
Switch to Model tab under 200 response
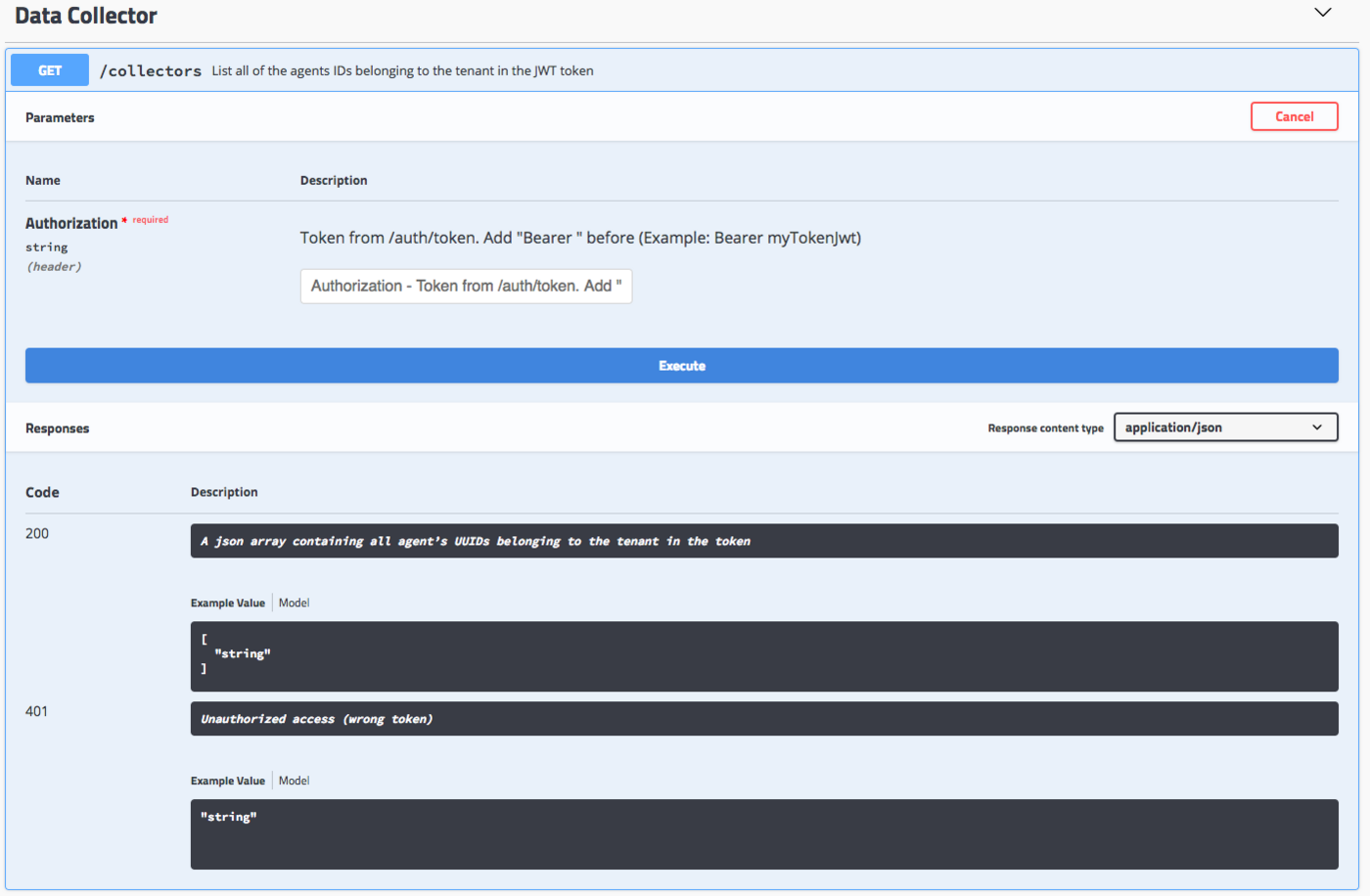click(294, 603)
